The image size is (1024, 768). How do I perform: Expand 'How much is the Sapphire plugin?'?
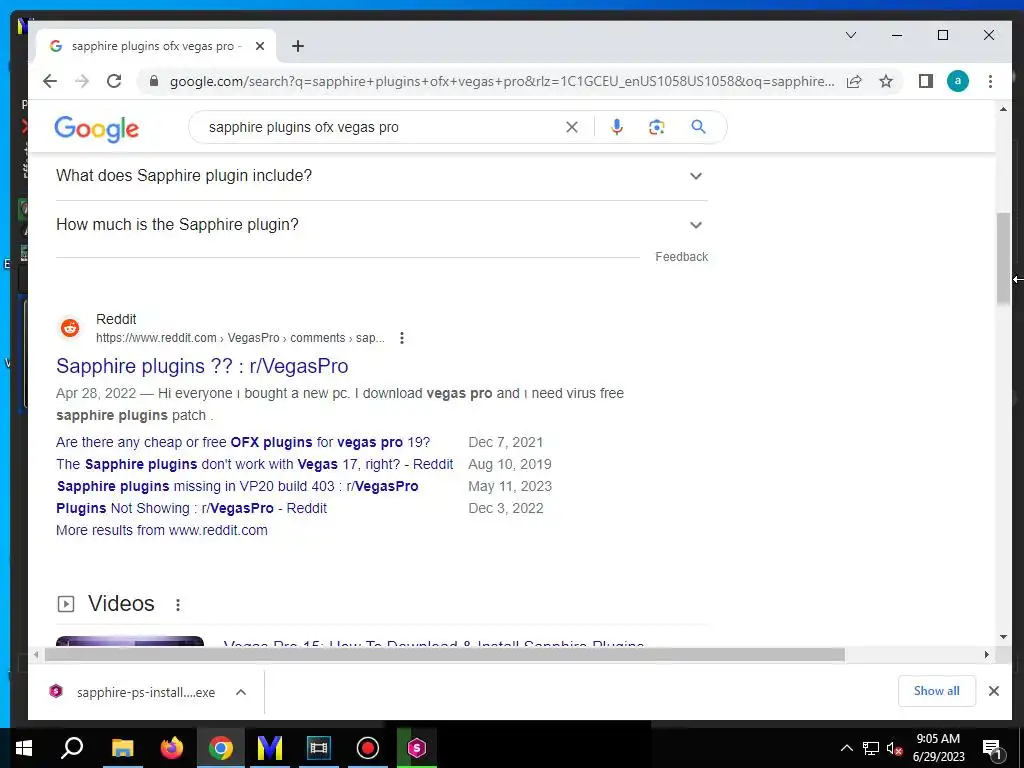pyautogui.click(x=381, y=225)
